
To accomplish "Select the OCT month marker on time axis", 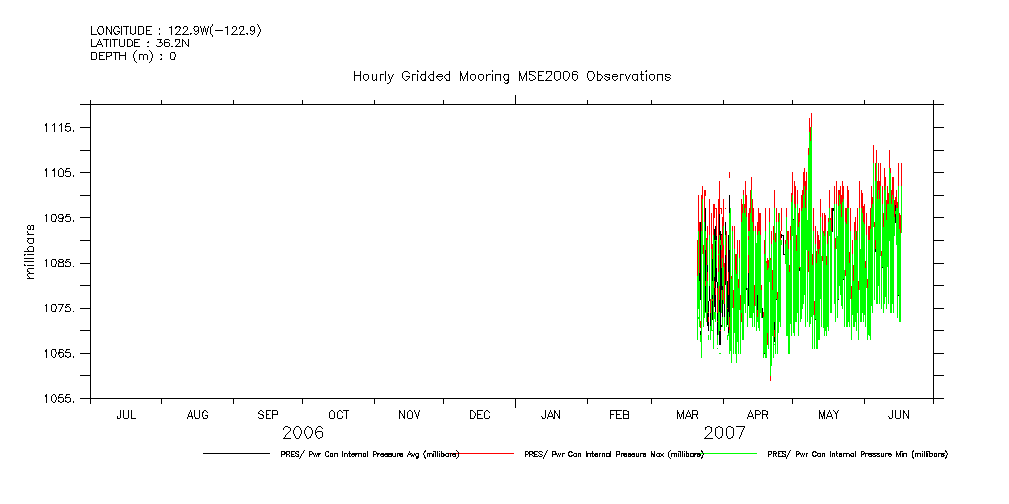I will coord(339,415).
